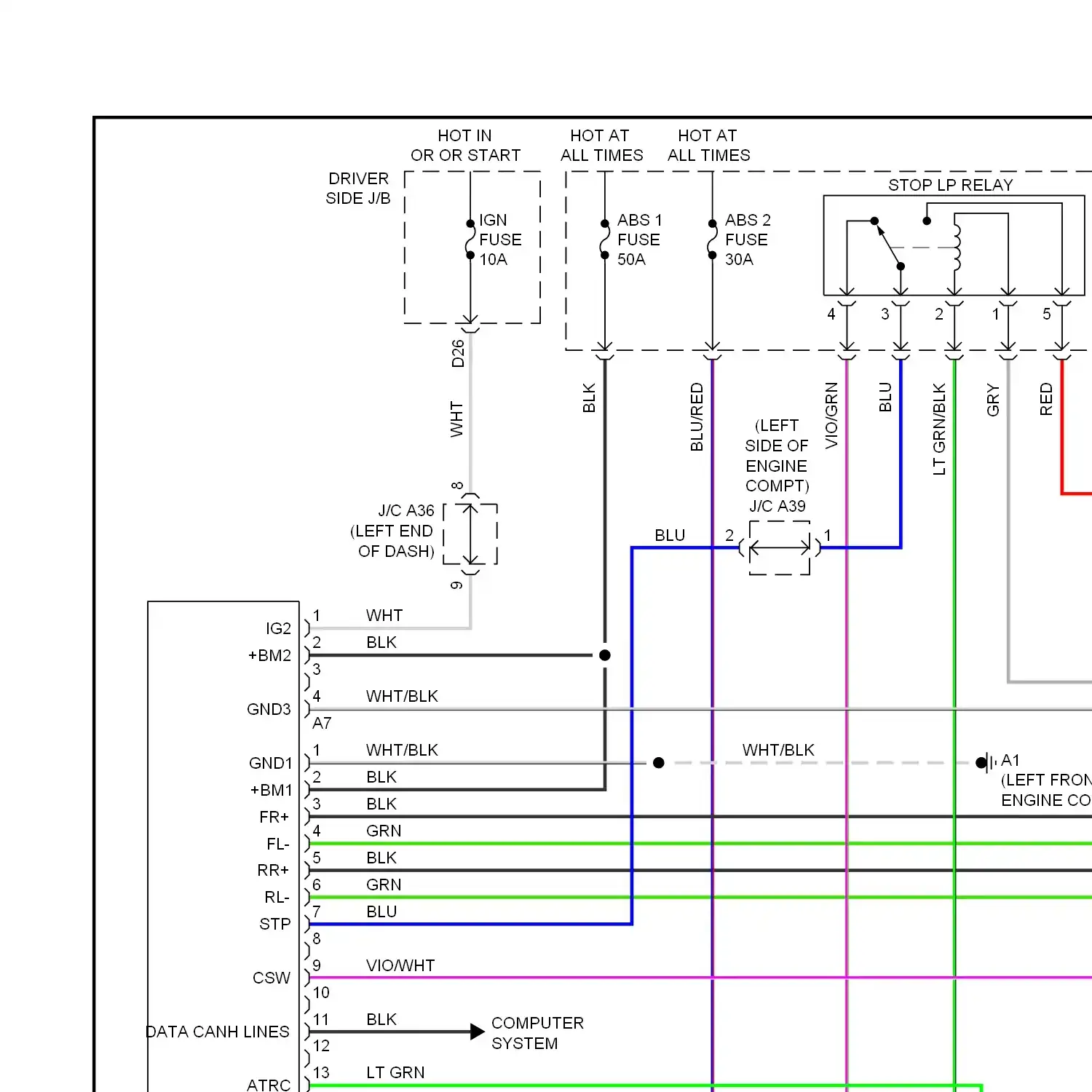Viewport: 1092px width, 1092px height.
Task: Click the vertical WHT wire label below D26
Action: tap(456, 419)
